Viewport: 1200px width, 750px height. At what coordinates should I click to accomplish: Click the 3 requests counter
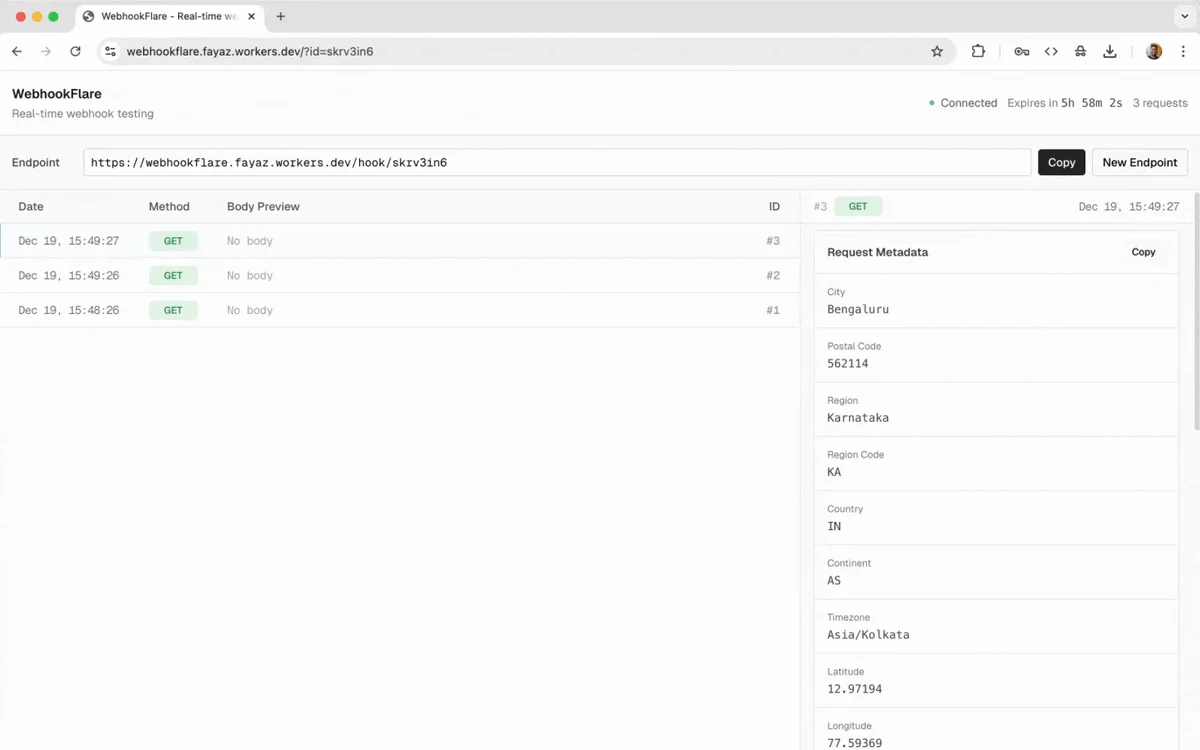(x=1160, y=103)
